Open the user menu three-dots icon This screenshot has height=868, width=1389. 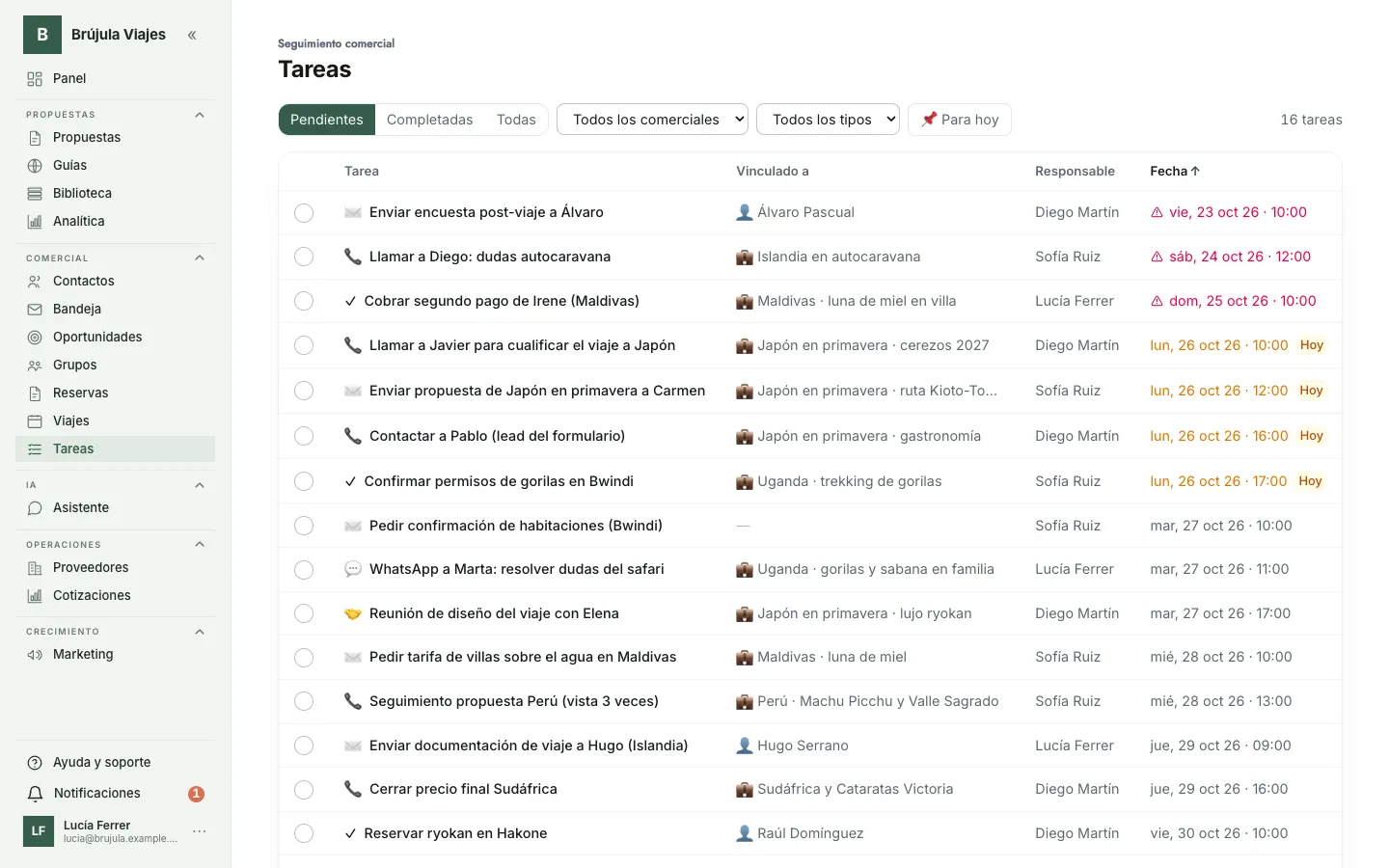coord(200,831)
